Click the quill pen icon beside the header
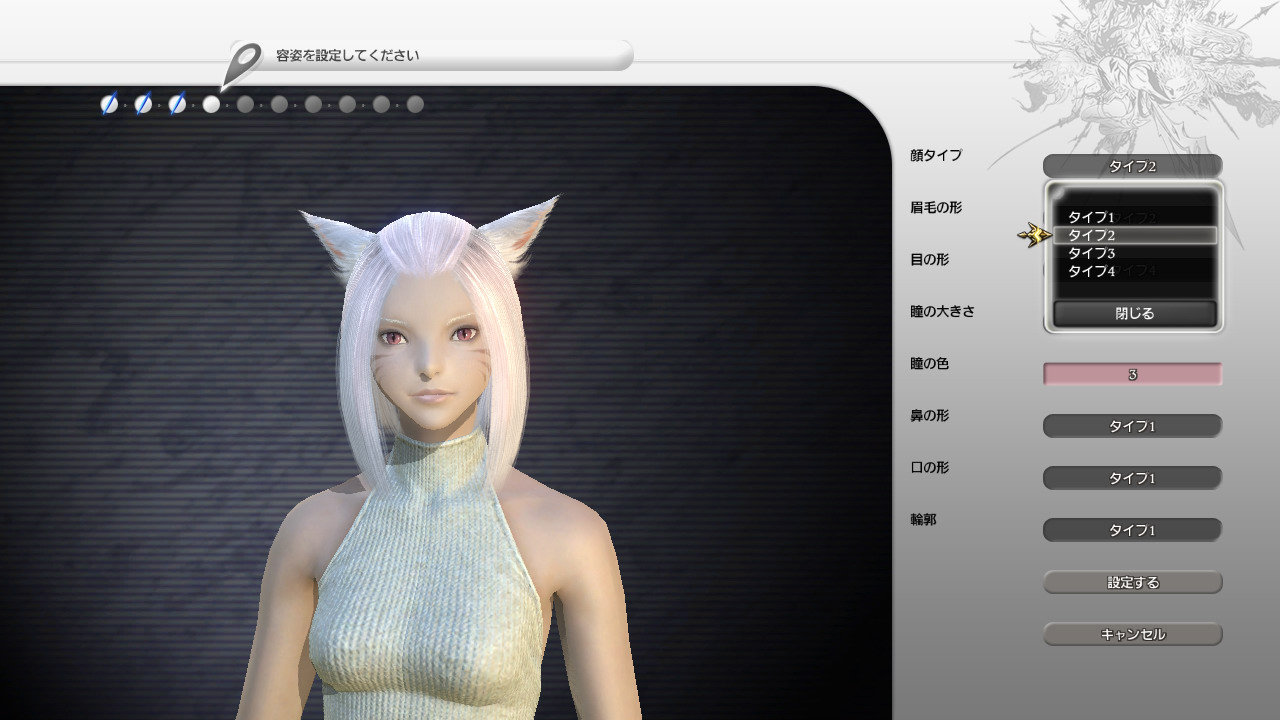This screenshot has height=720, width=1280. click(x=242, y=64)
